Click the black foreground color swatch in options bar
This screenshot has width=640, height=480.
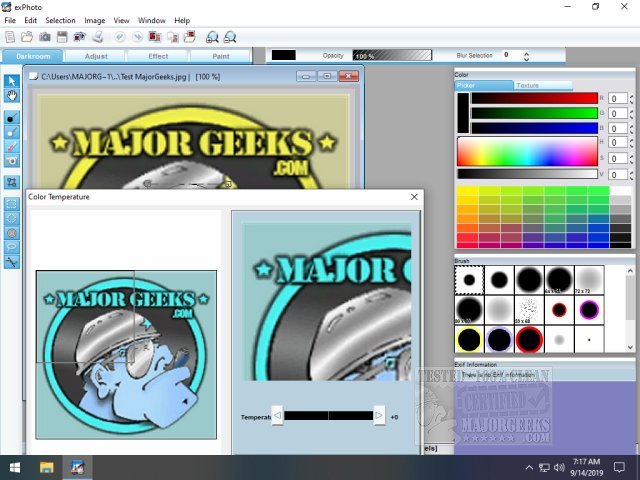284,55
